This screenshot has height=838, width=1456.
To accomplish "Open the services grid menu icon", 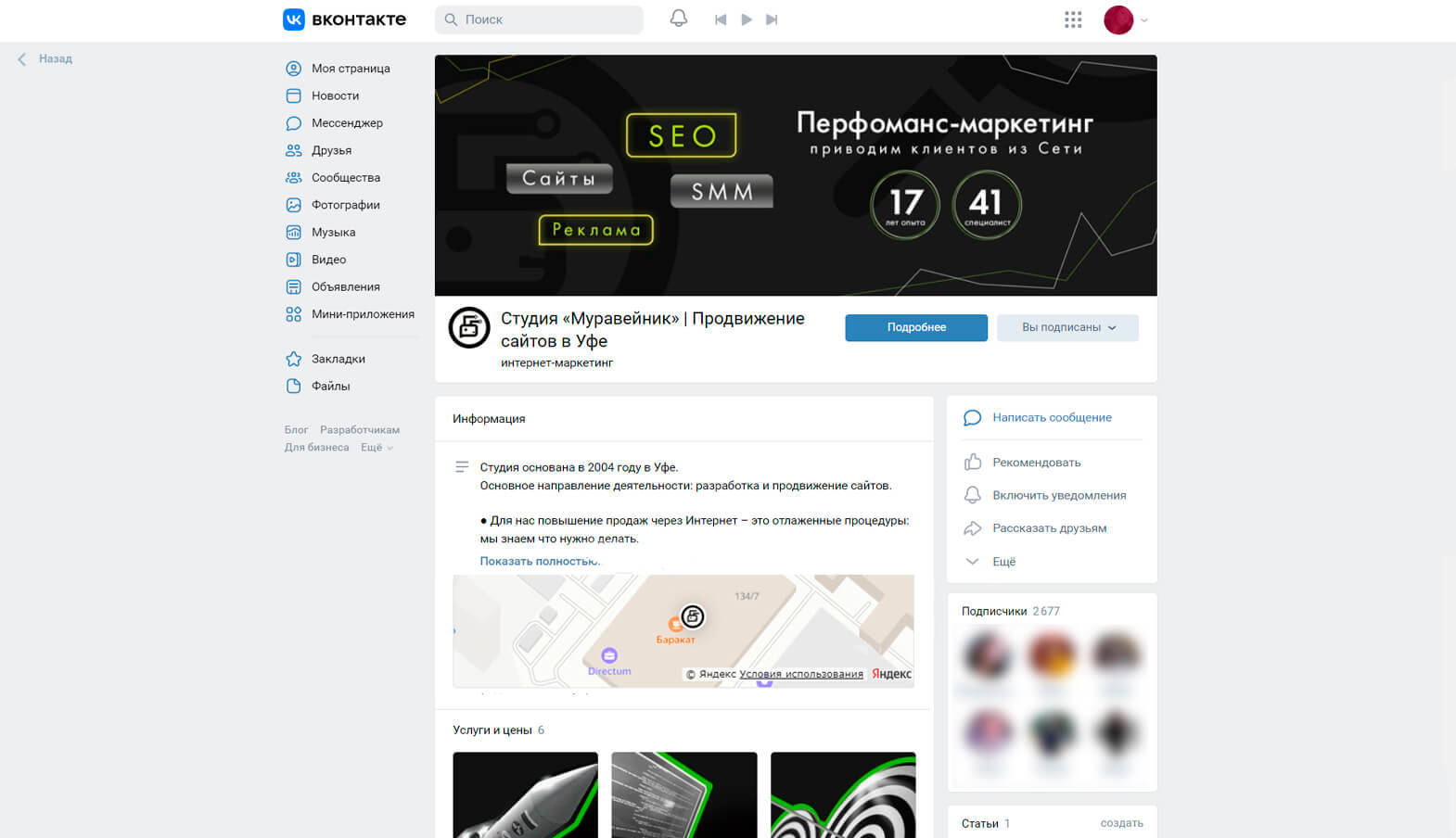I will (1073, 19).
